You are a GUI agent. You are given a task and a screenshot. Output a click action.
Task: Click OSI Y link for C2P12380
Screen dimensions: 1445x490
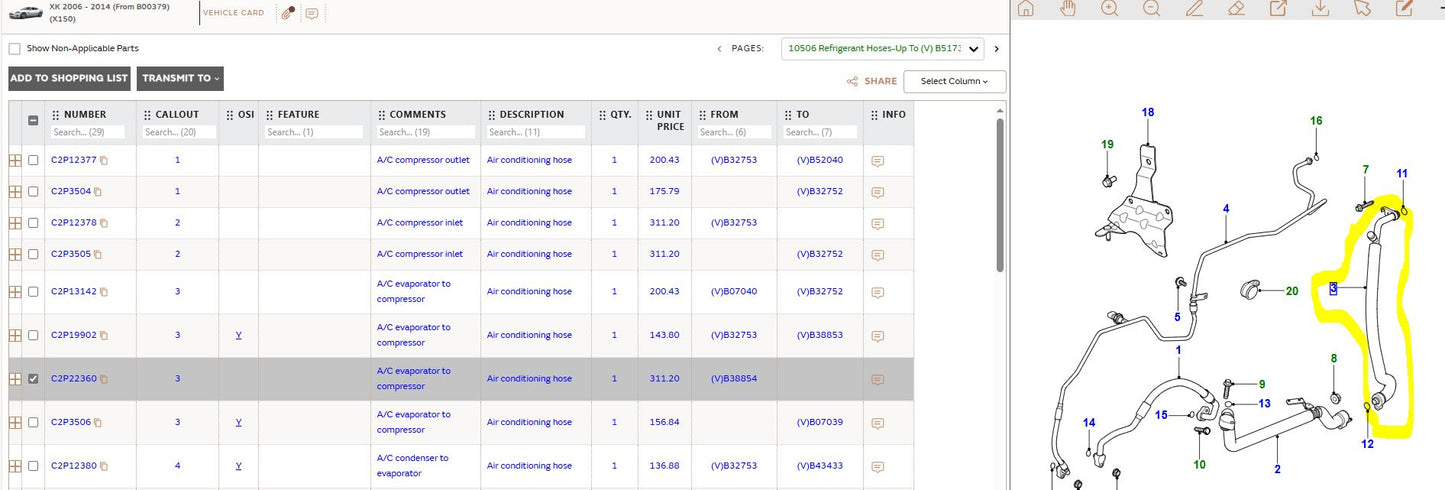point(238,466)
